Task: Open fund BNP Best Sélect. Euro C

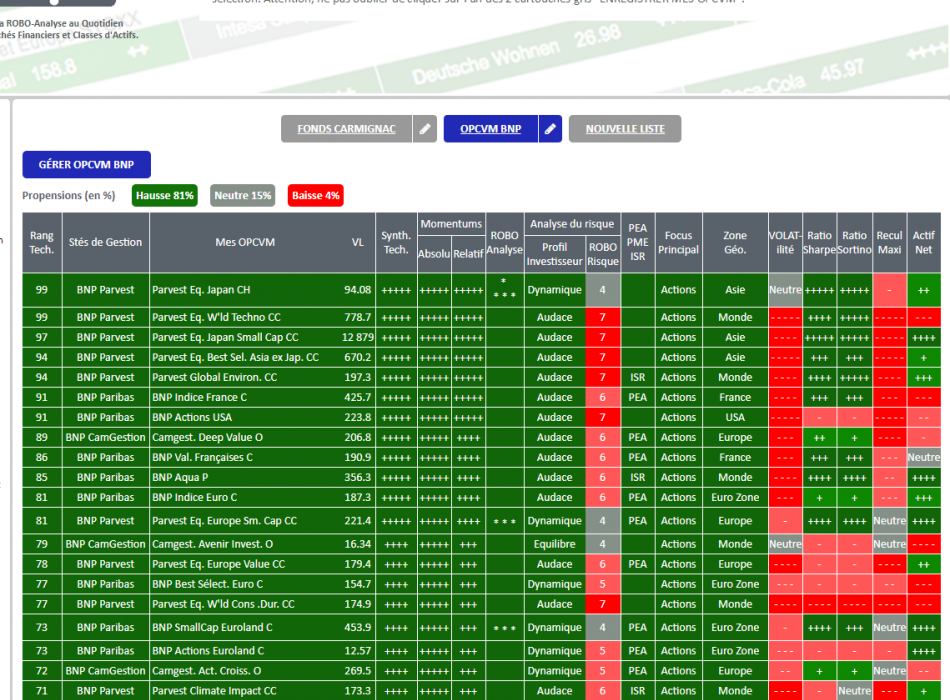Action: coord(208,584)
